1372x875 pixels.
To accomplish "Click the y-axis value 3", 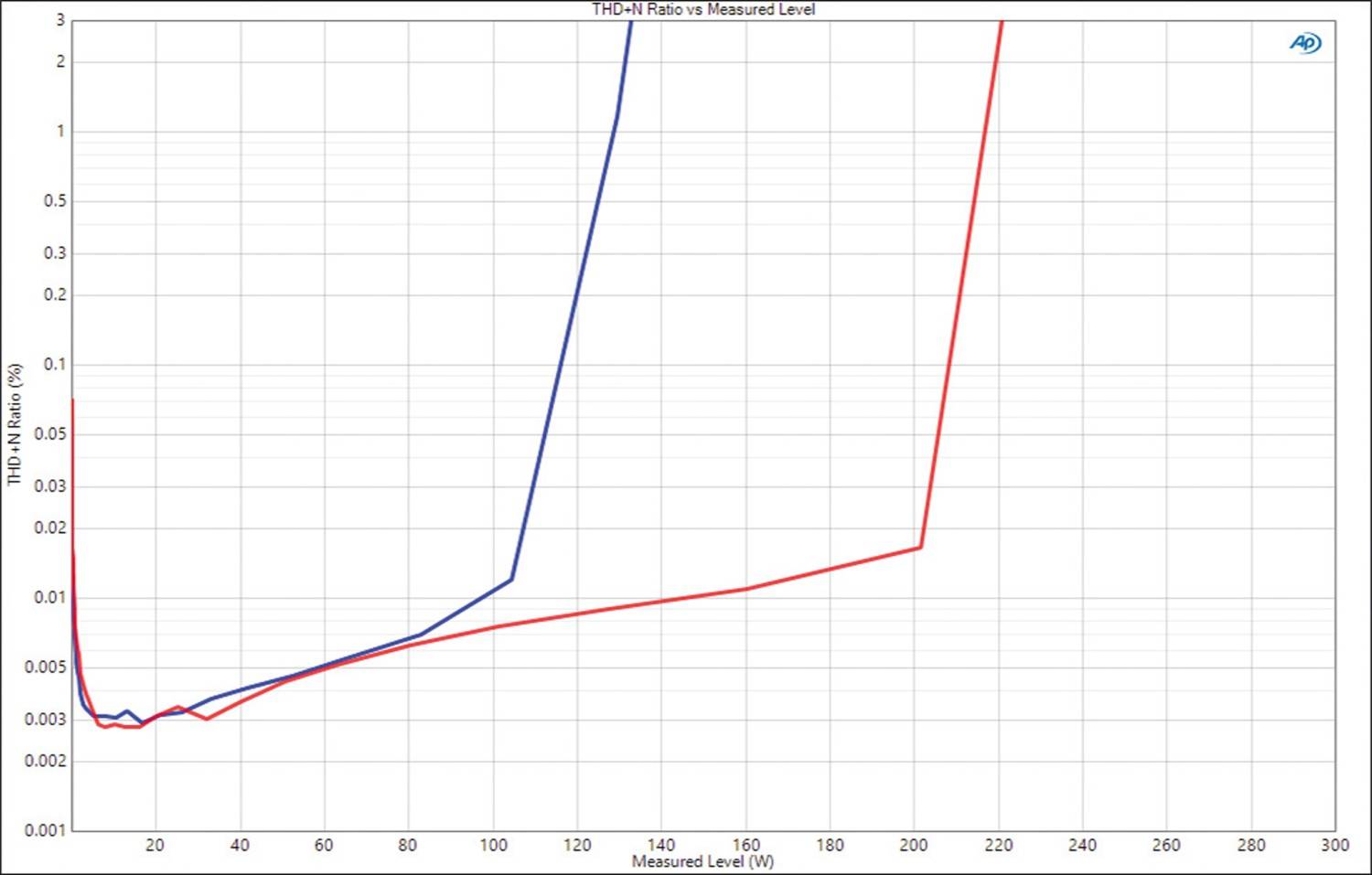I will (61, 20).
